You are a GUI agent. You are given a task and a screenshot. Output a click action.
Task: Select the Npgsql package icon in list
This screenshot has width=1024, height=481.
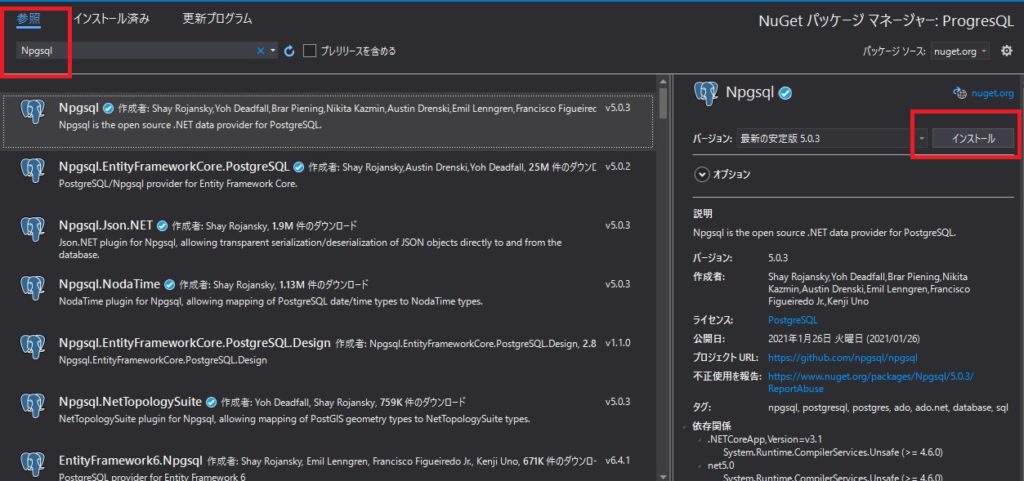31,113
